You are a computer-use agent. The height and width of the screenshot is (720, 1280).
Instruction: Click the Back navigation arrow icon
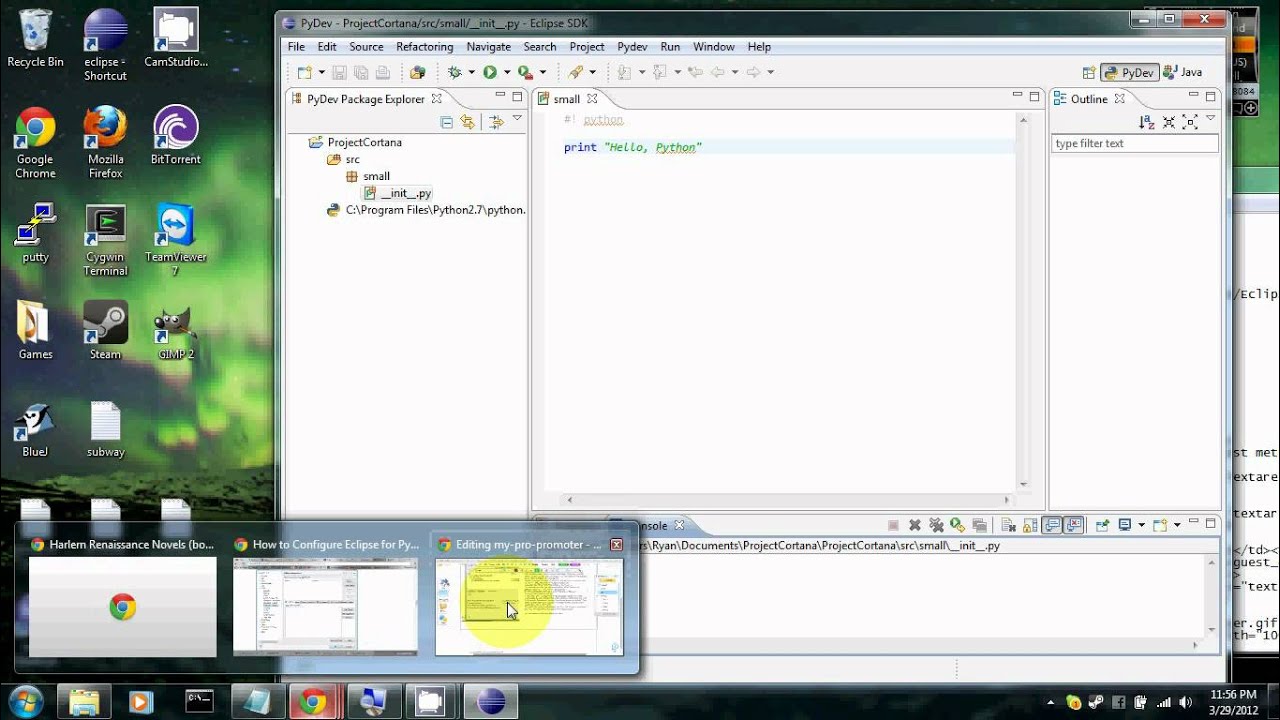pyautogui.click(x=718, y=72)
